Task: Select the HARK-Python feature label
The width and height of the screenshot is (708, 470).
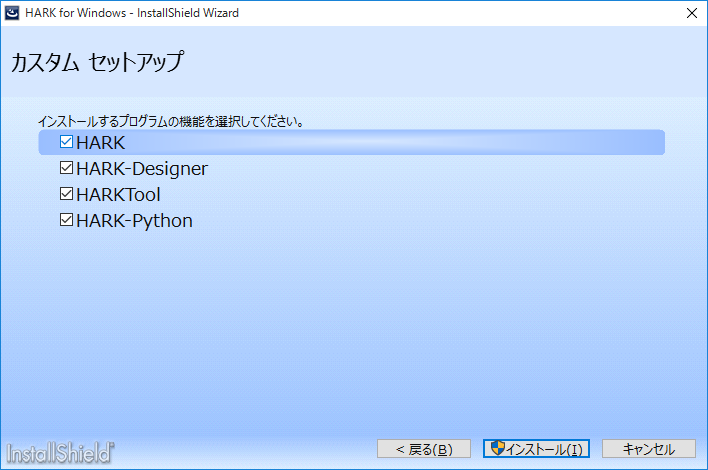Action: [134, 221]
